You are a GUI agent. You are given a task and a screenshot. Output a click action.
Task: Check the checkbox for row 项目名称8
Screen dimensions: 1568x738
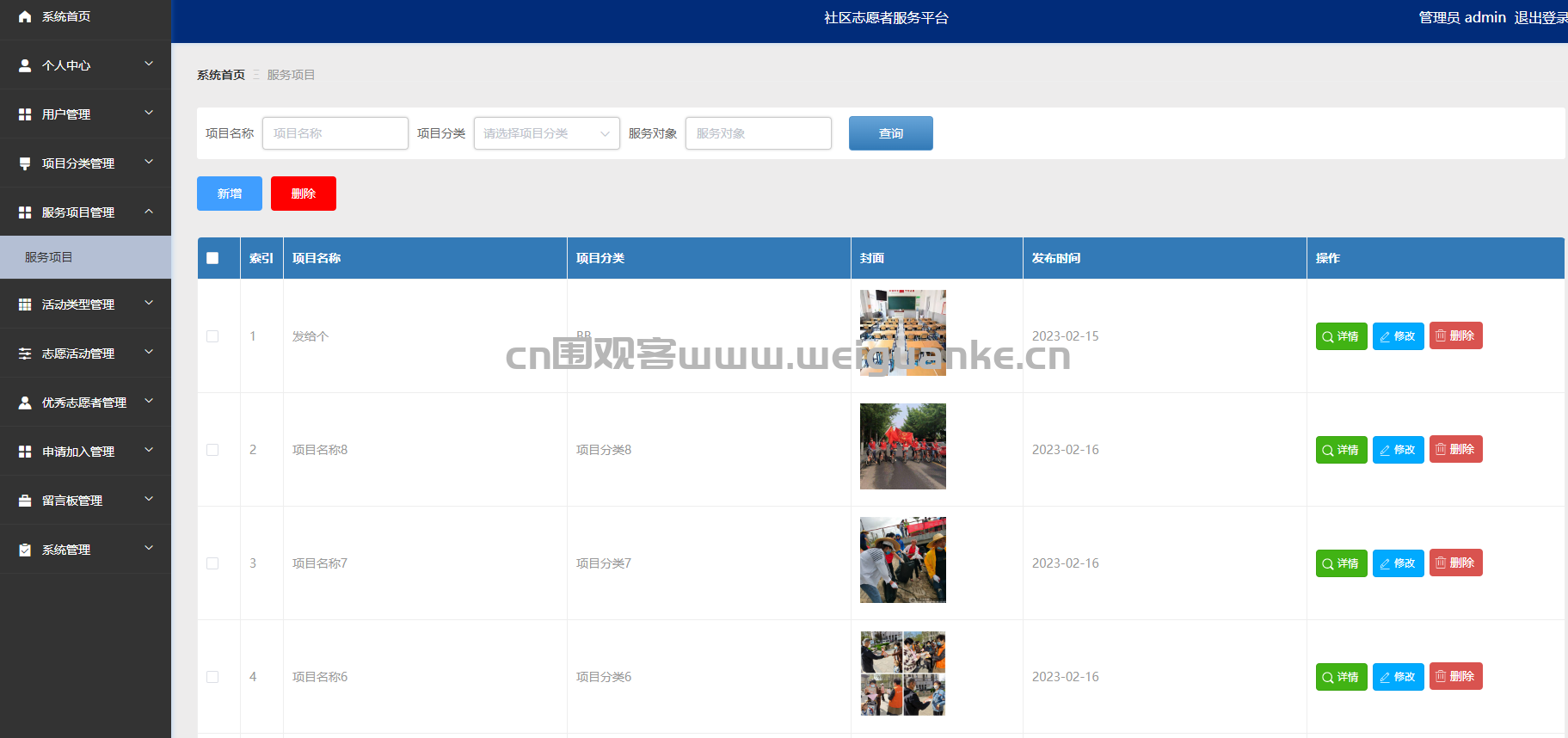(x=212, y=450)
